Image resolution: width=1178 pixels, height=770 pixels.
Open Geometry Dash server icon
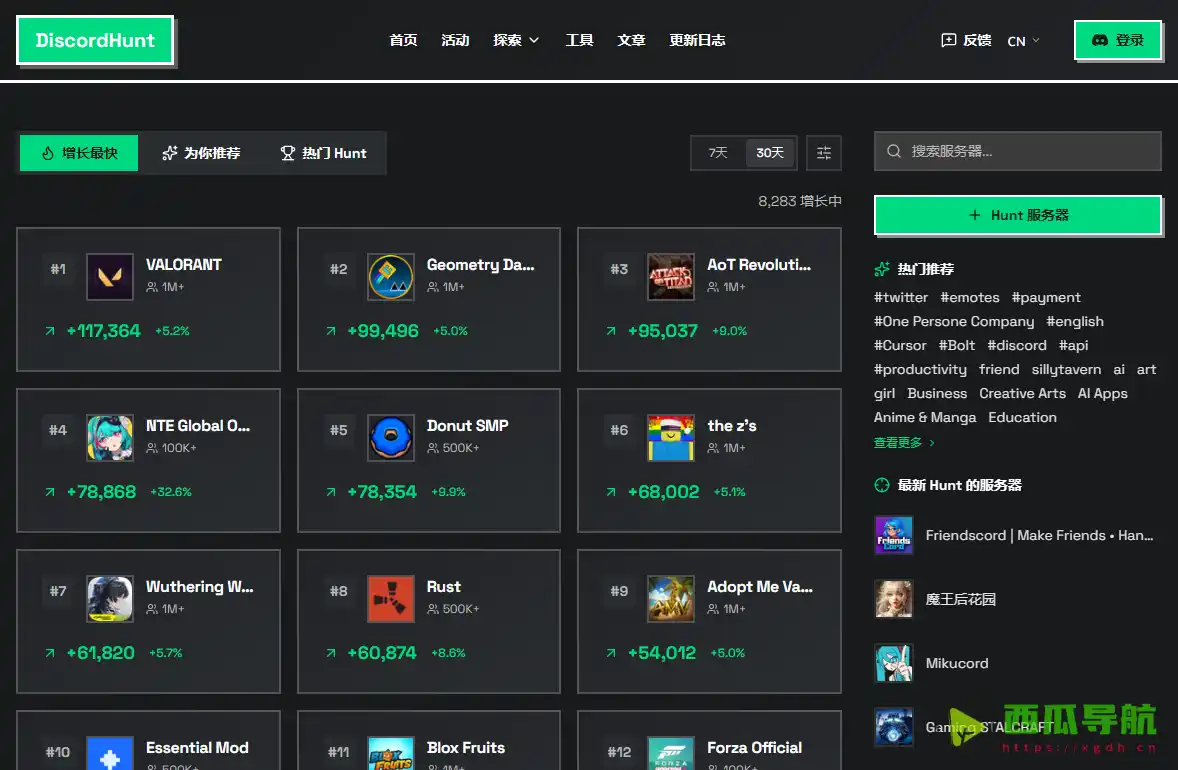(391, 276)
